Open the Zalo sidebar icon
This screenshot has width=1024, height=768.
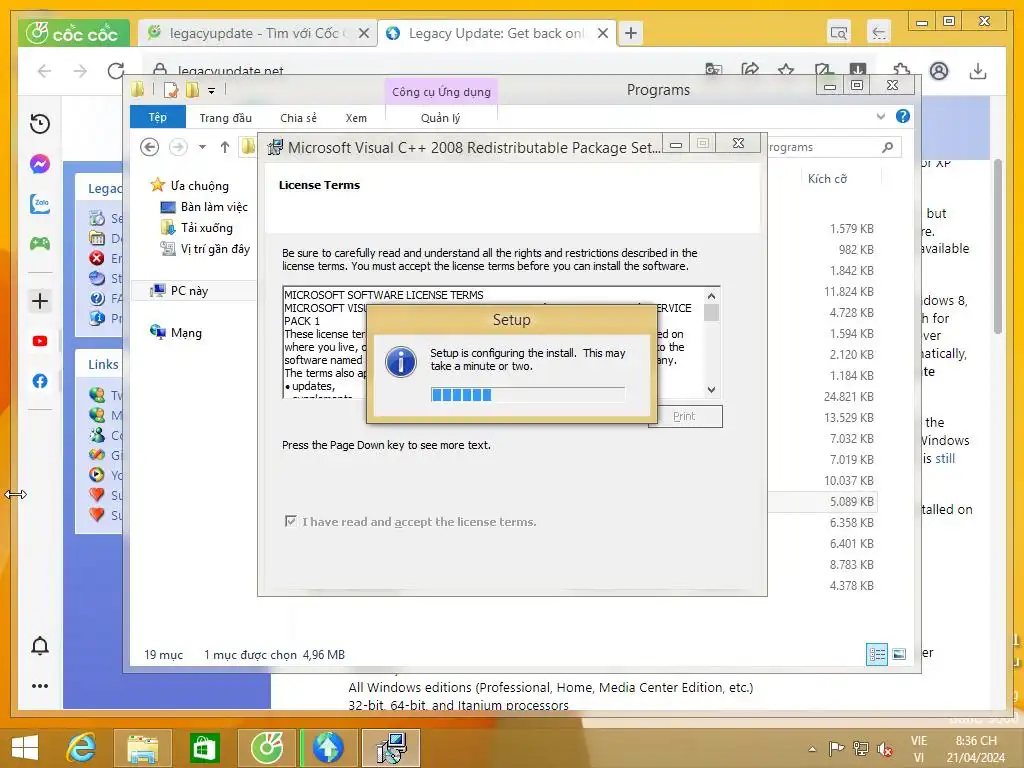coord(40,204)
